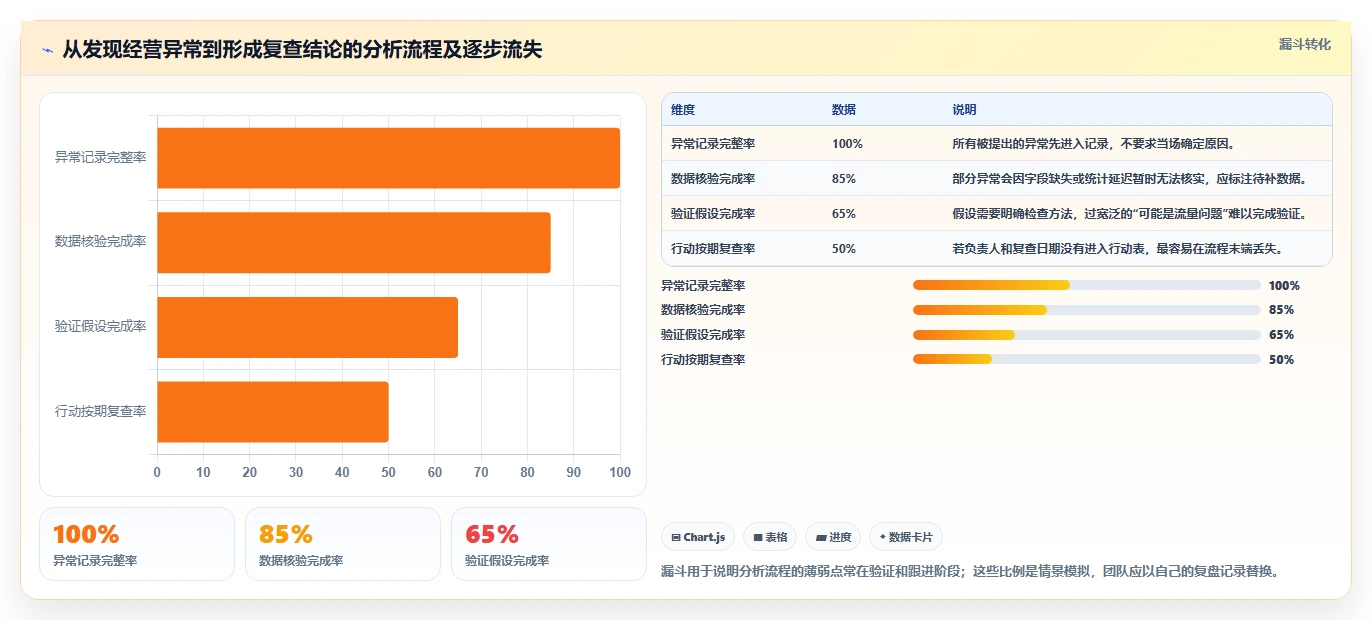Viewport: 1372px width, 620px height.
Task: Click the 0 tick on the chart x-axis
Action: (x=157, y=472)
